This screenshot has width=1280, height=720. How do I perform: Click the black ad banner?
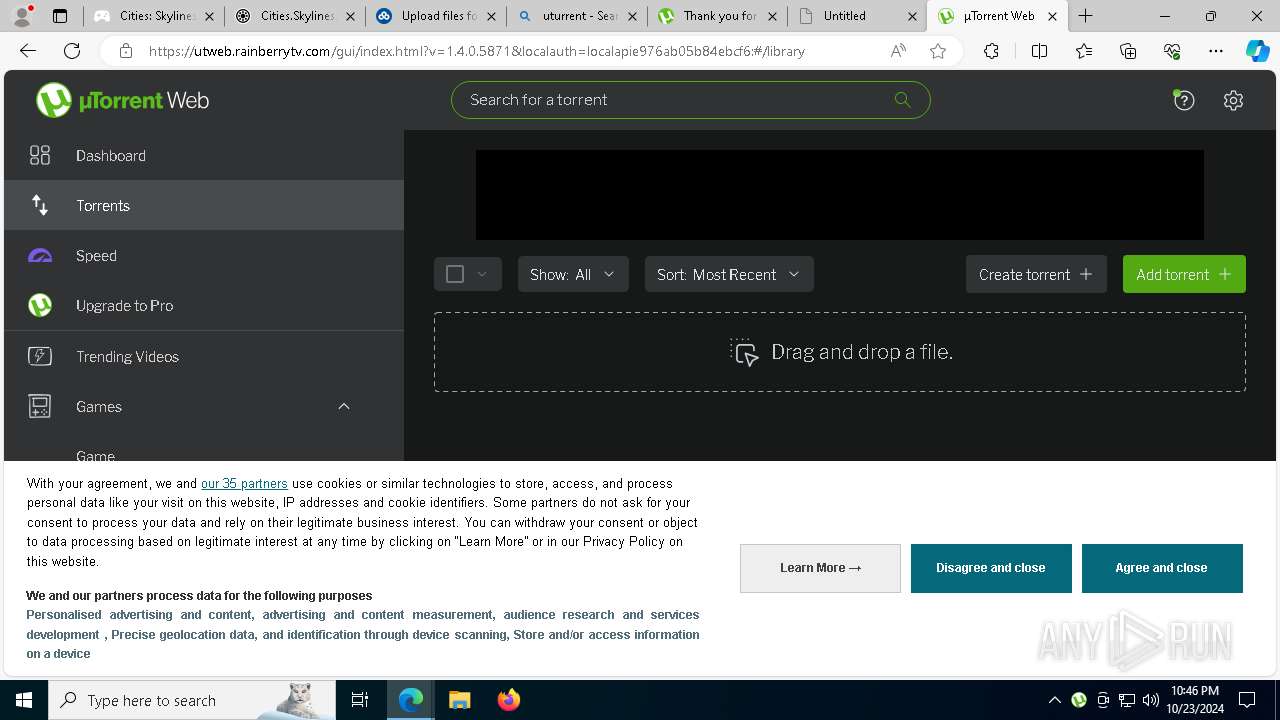[x=840, y=195]
